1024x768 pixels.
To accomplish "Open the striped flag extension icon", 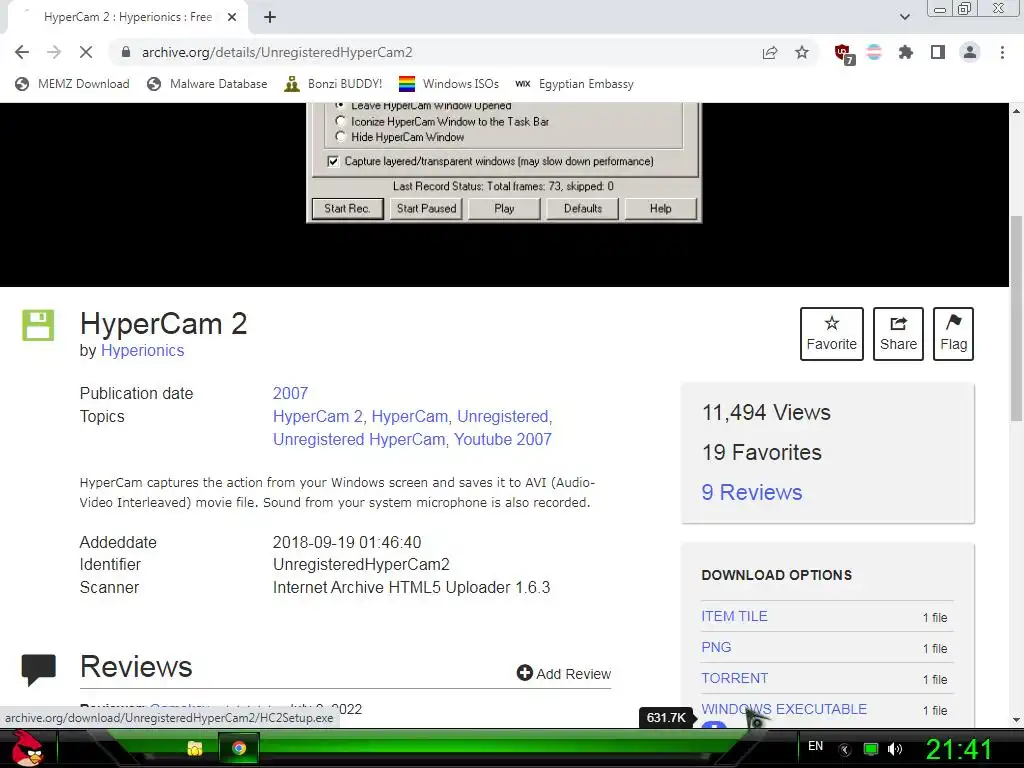I will point(874,52).
